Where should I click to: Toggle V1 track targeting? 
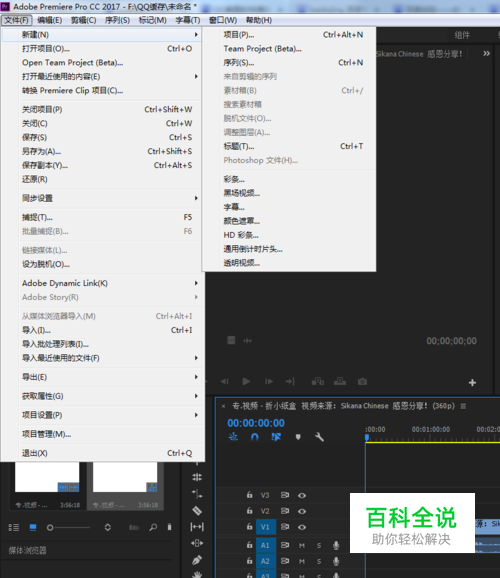pyautogui.click(x=265, y=527)
